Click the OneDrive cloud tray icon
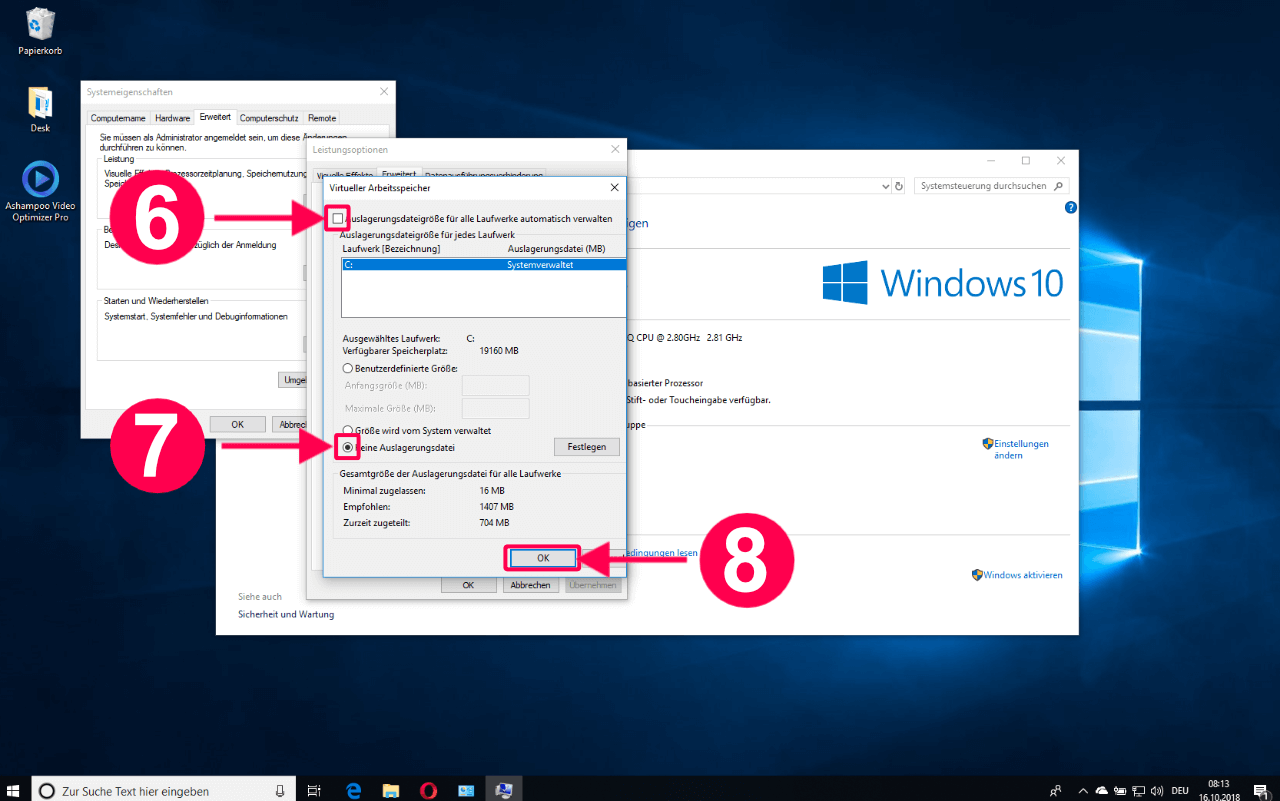1280x801 pixels. click(x=1102, y=790)
